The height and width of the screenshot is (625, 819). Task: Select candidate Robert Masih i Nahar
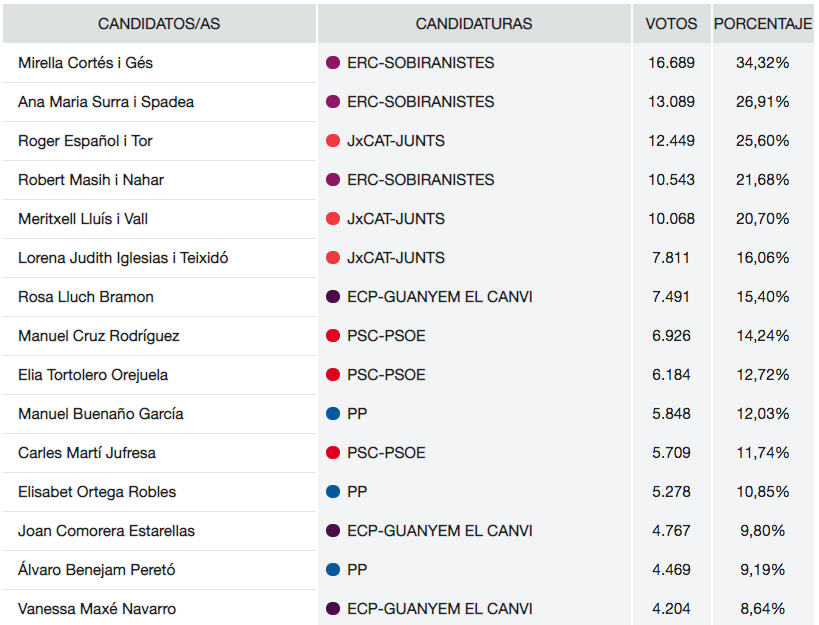point(91,180)
